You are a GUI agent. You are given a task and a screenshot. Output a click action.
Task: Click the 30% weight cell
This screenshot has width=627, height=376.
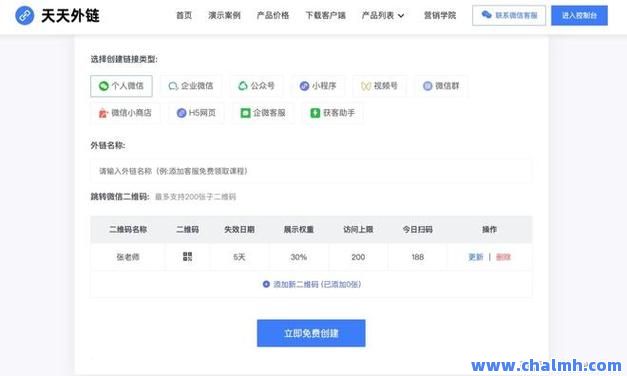[299, 257]
